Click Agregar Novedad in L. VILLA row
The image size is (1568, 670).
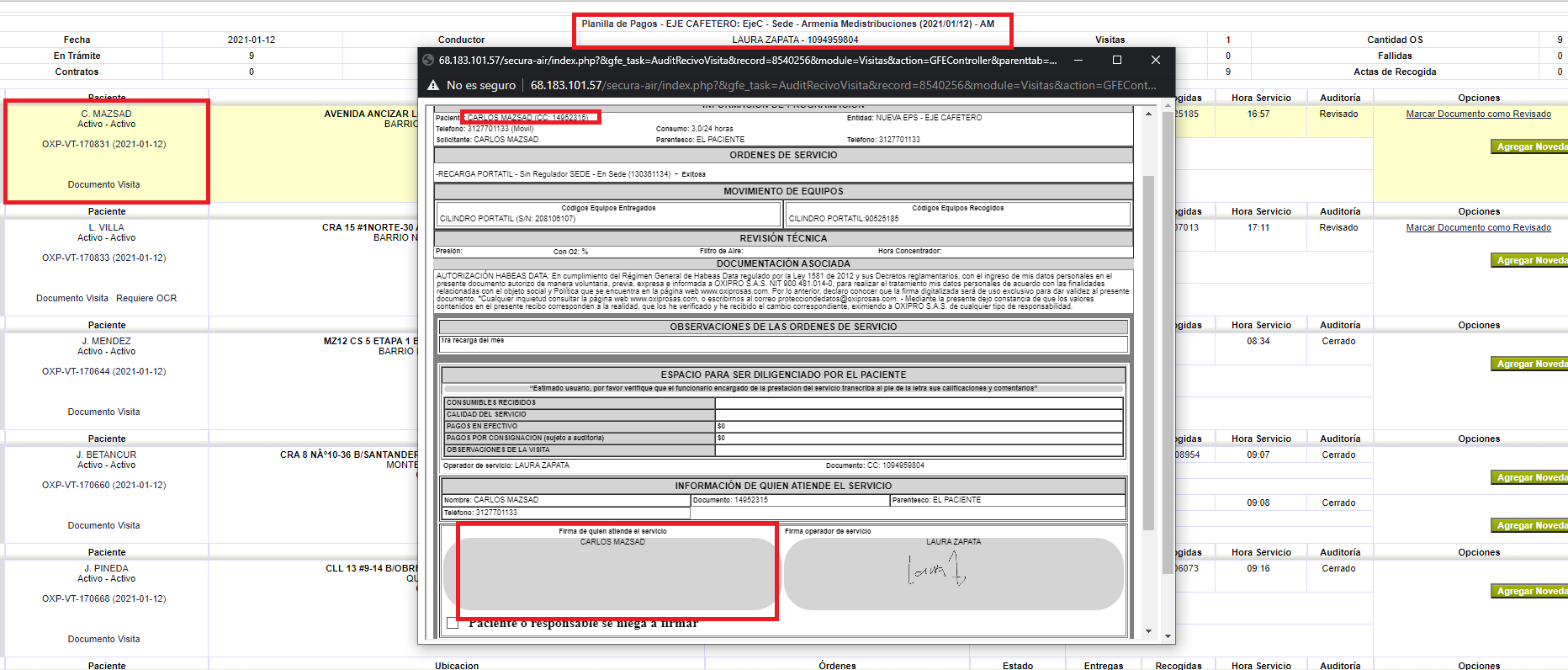tap(1531, 260)
